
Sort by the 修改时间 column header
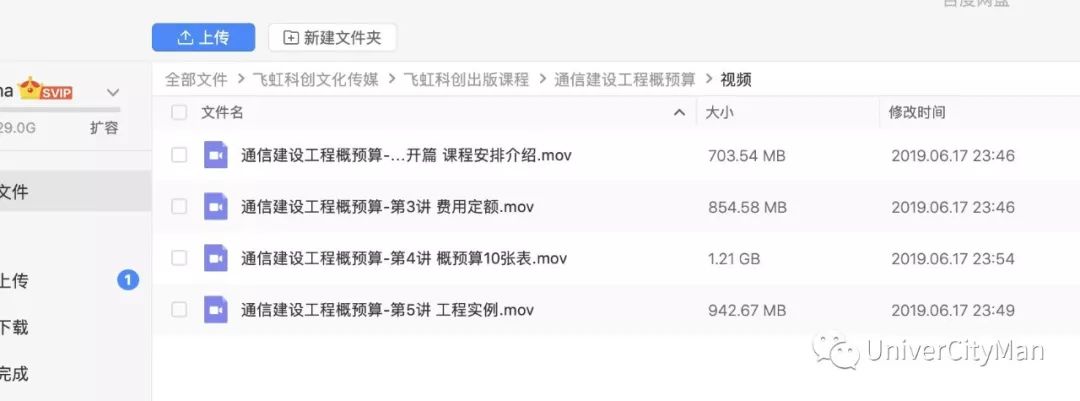click(917, 112)
